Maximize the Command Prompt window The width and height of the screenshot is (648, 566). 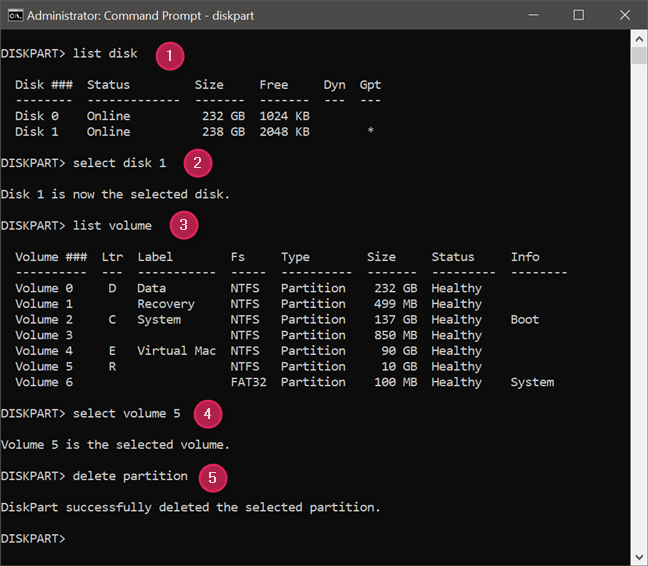click(x=579, y=15)
